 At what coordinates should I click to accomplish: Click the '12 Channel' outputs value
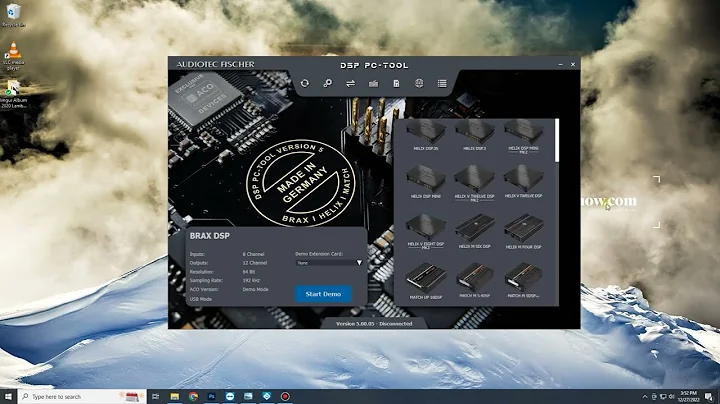pyautogui.click(x=255, y=263)
